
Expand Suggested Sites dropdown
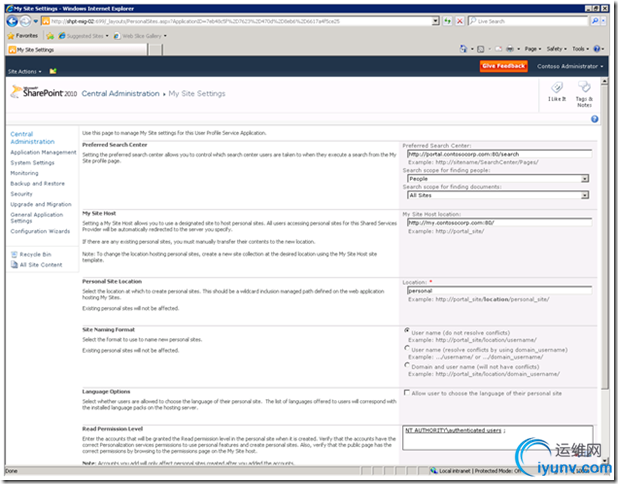click(107, 36)
